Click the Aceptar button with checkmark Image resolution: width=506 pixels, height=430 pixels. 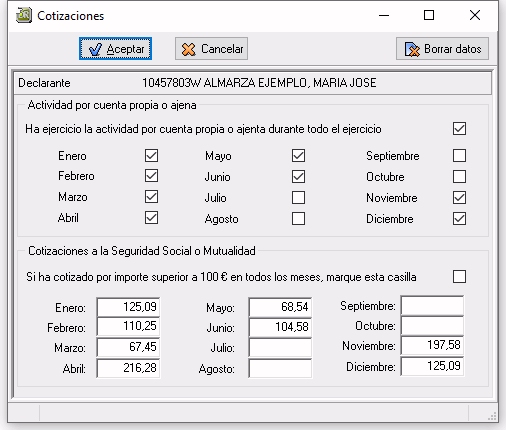tap(115, 49)
